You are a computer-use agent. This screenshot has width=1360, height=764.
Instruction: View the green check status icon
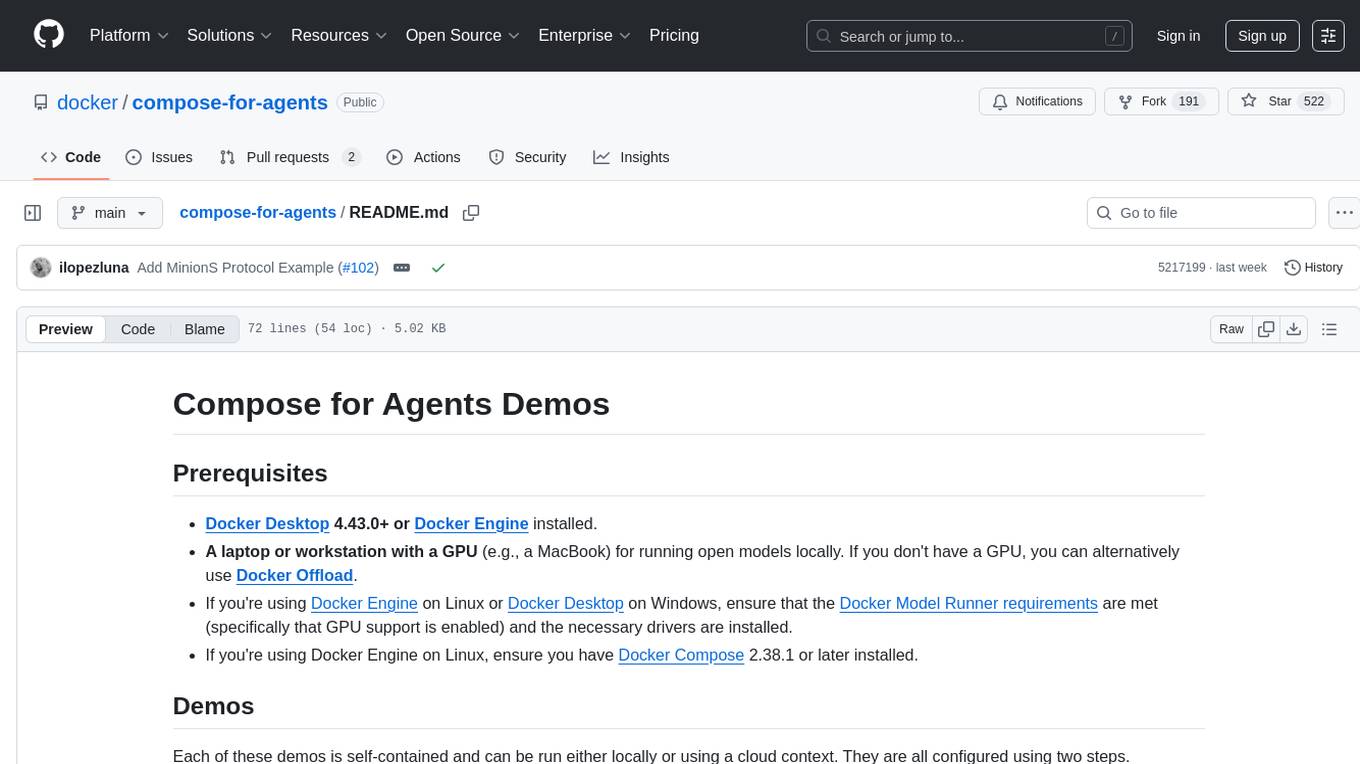[437, 268]
